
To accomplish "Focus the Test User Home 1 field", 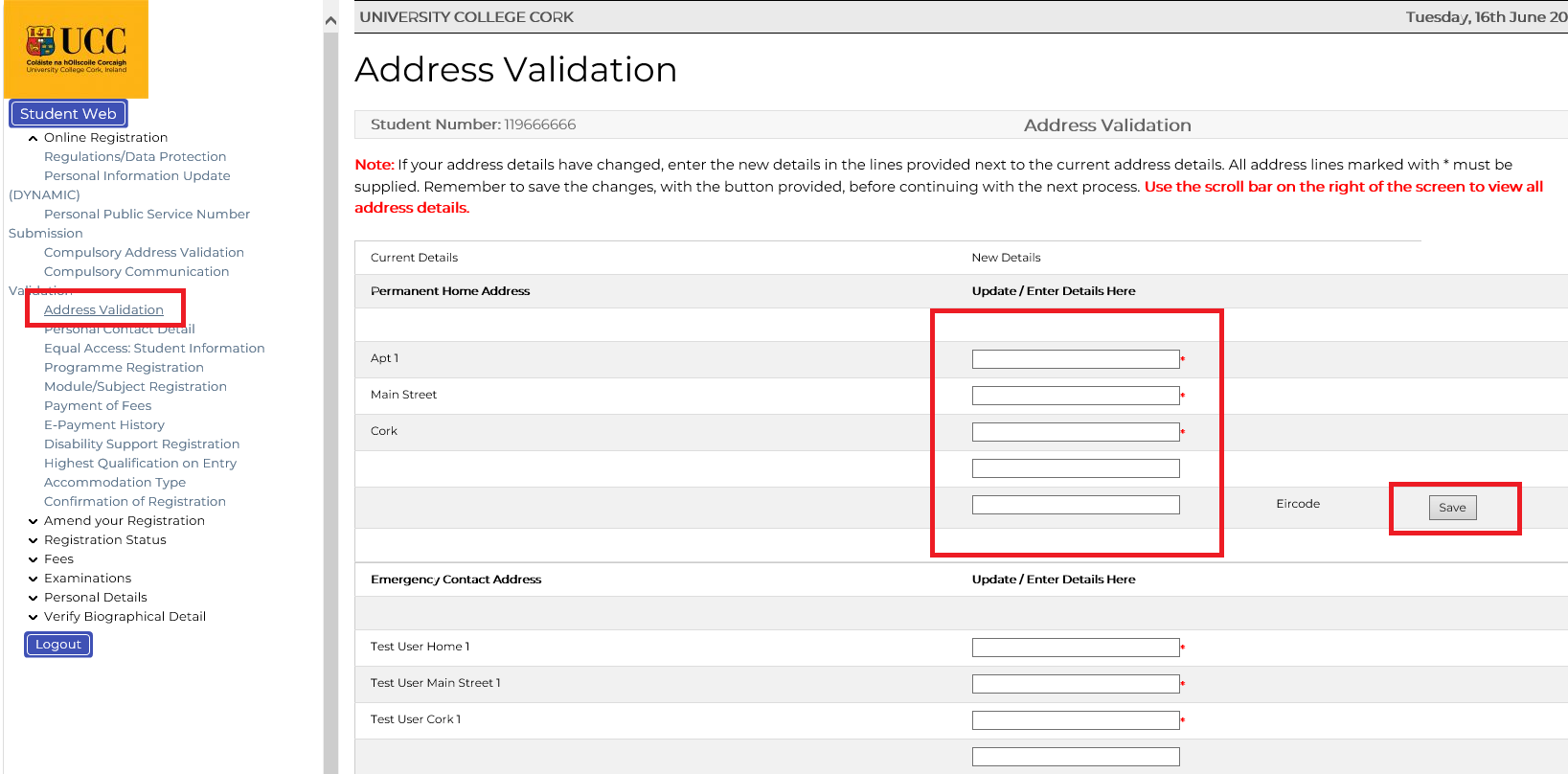I will 1076,648.
